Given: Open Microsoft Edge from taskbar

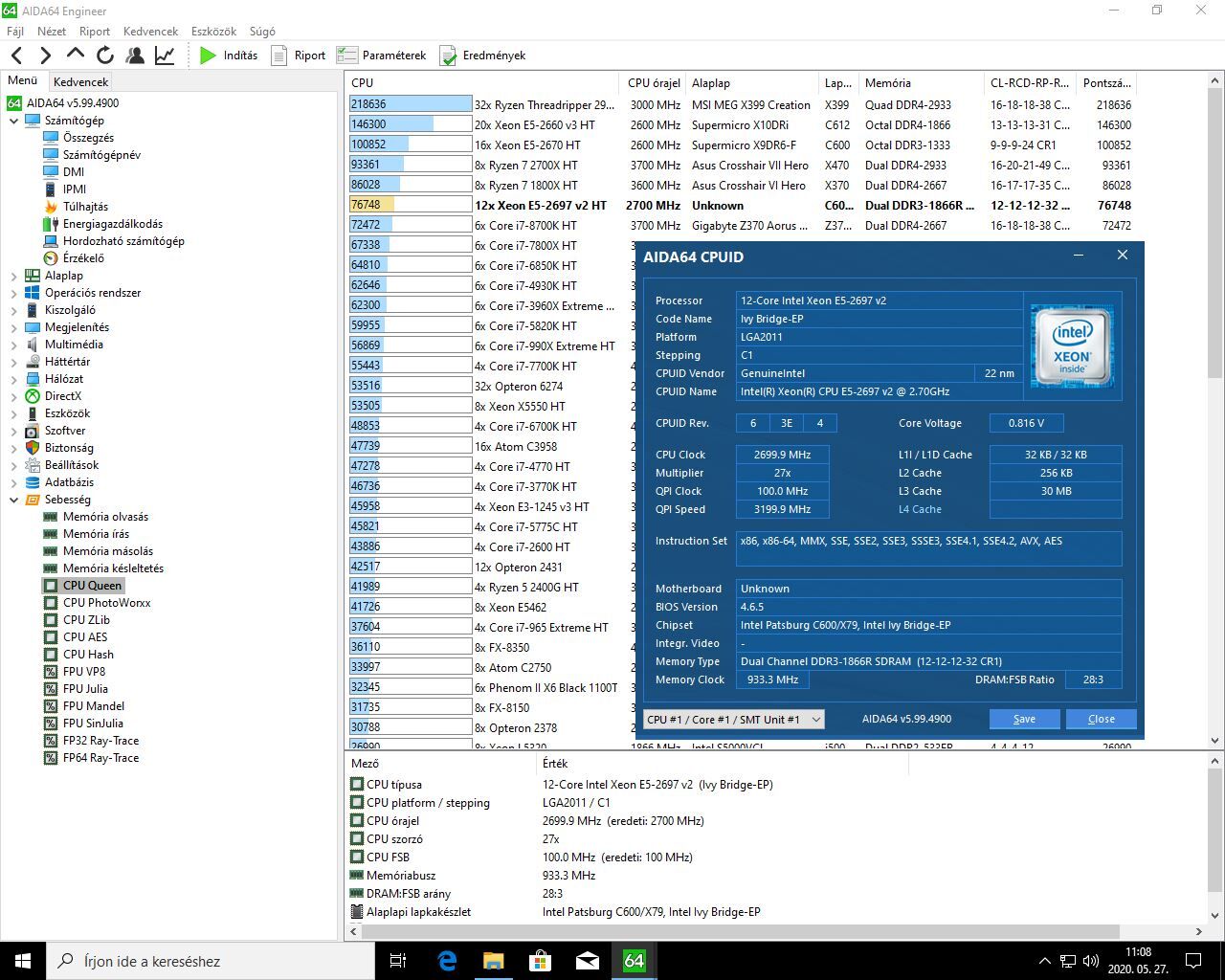Looking at the screenshot, I should (447, 961).
